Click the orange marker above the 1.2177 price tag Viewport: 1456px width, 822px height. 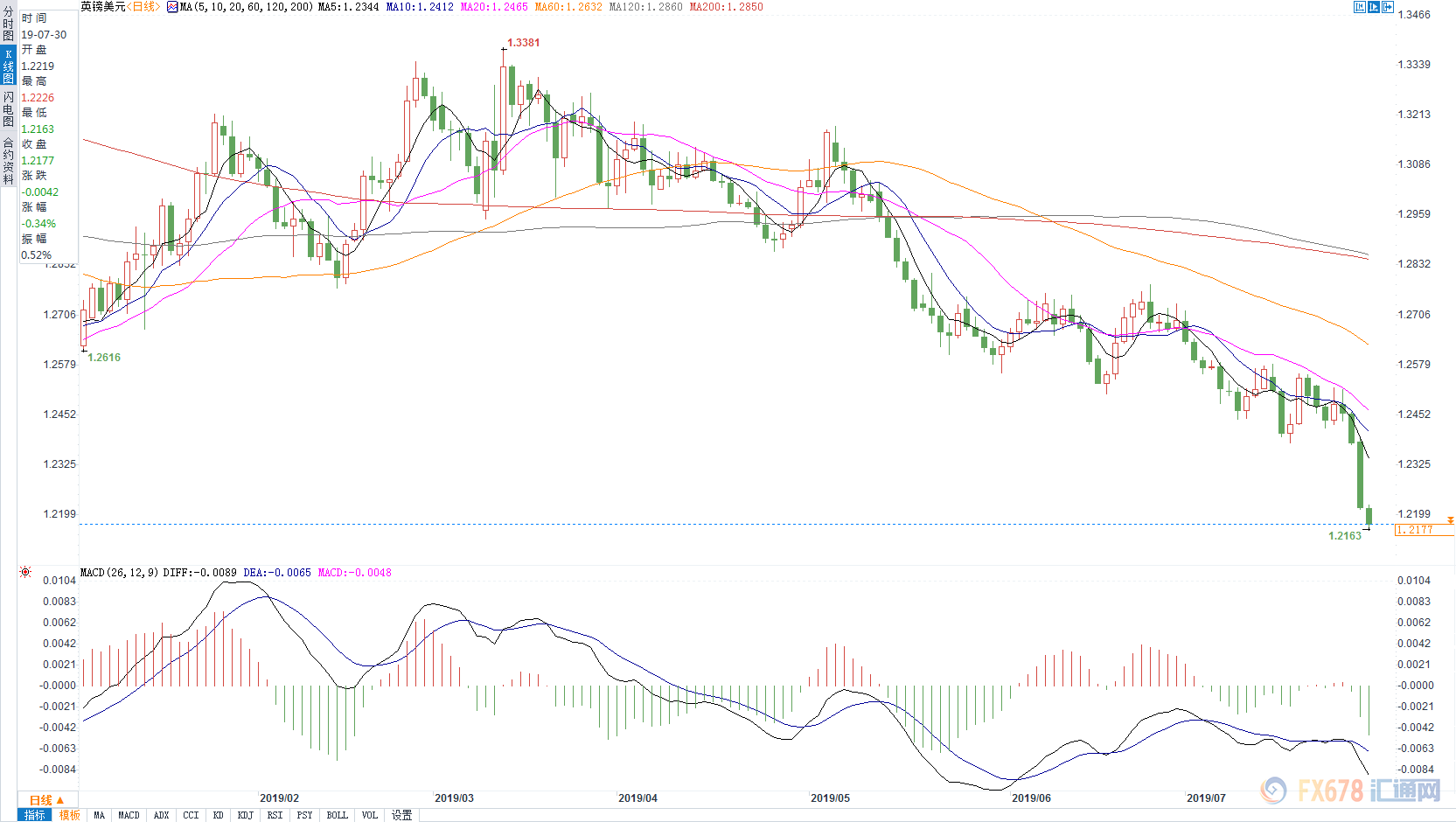click(x=1451, y=520)
